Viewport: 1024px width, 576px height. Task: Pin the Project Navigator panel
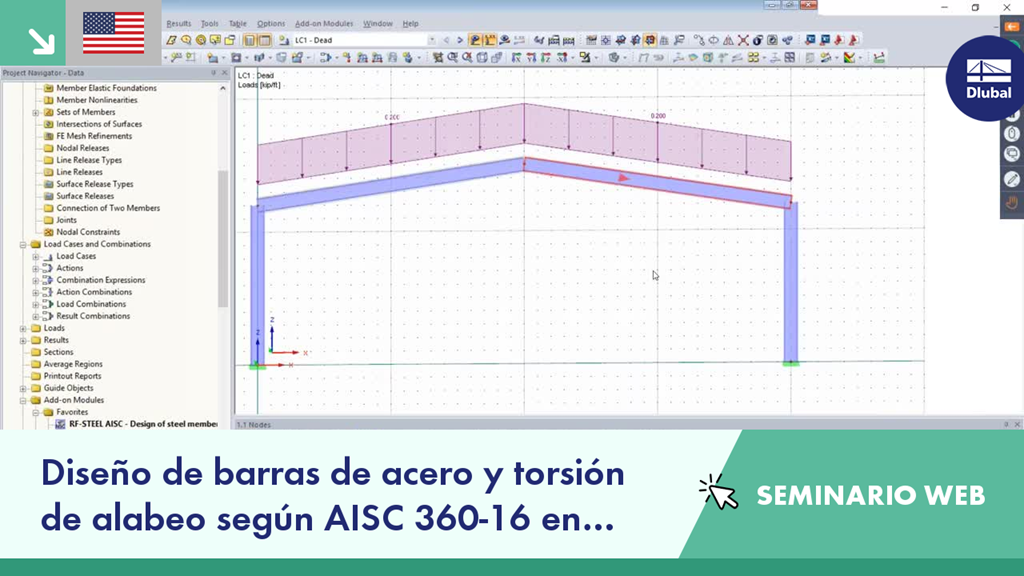point(213,73)
